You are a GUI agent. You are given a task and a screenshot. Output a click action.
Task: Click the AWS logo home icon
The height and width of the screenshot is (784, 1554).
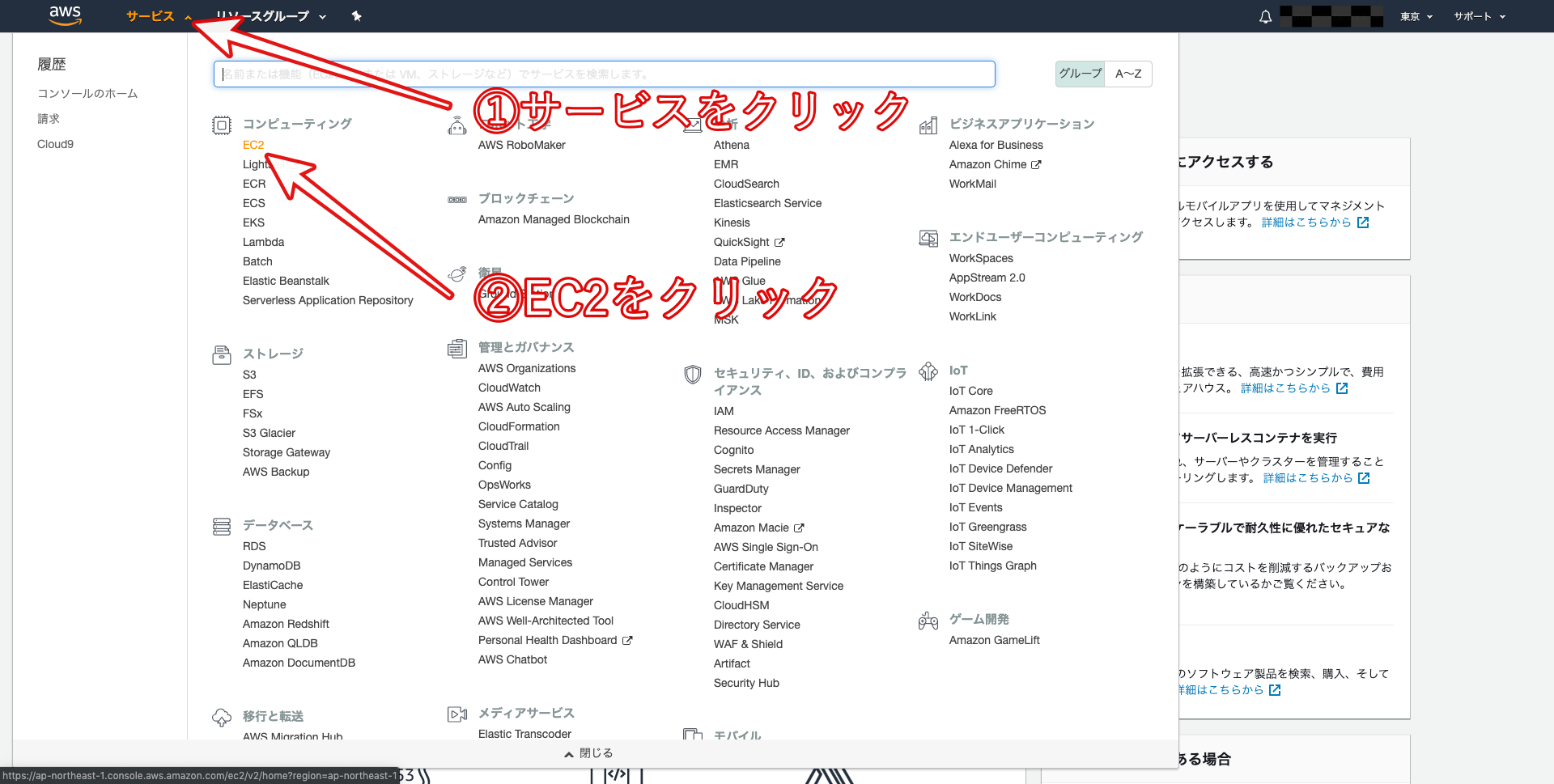coord(65,15)
